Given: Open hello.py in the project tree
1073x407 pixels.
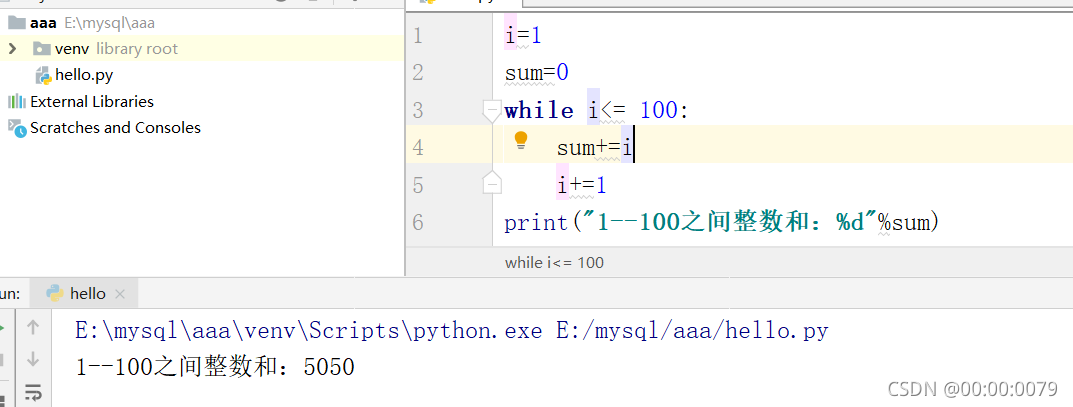Looking at the screenshot, I should pyautogui.click(x=75, y=75).
